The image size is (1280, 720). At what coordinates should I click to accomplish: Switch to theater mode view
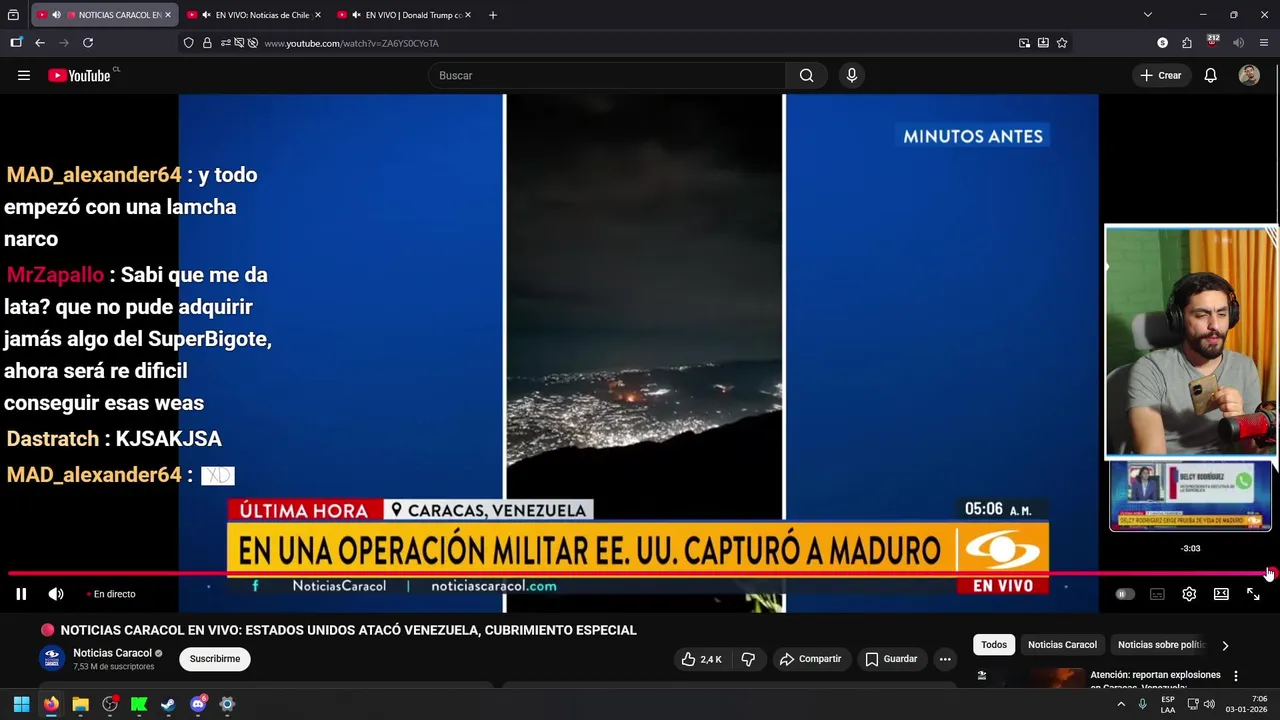[x=1221, y=594]
